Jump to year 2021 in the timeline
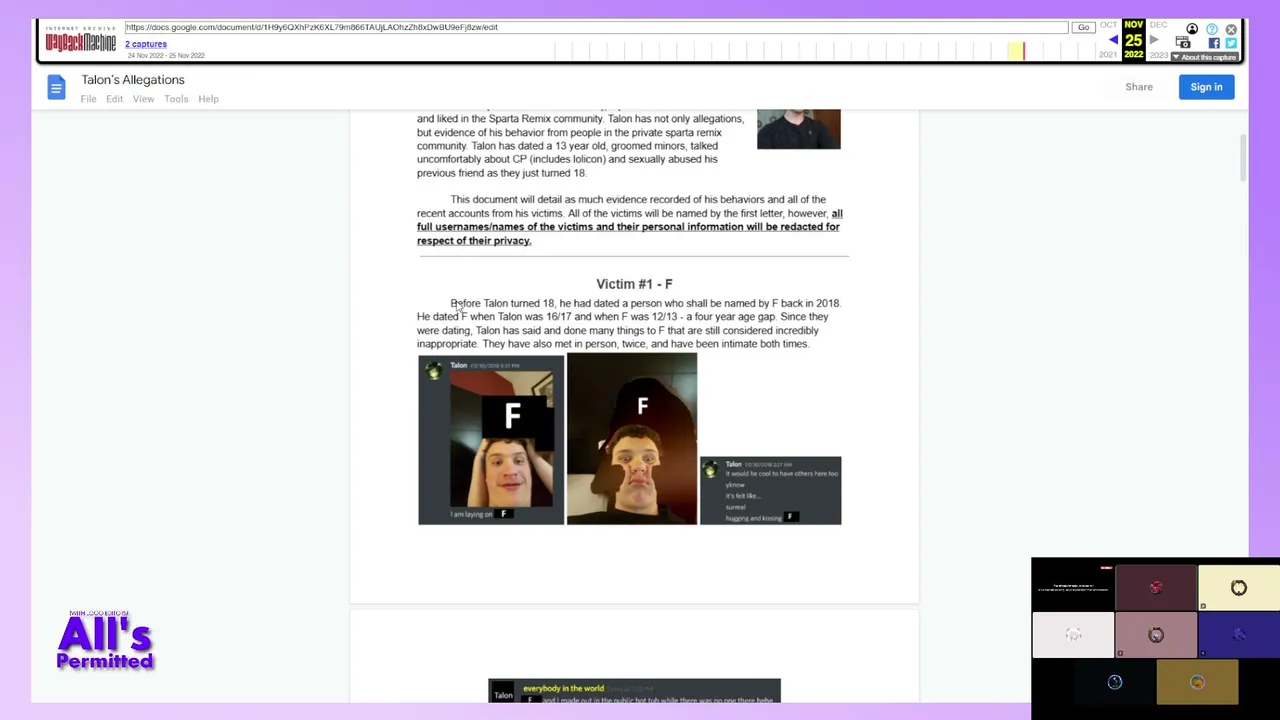1280x720 pixels. click(1108, 55)
